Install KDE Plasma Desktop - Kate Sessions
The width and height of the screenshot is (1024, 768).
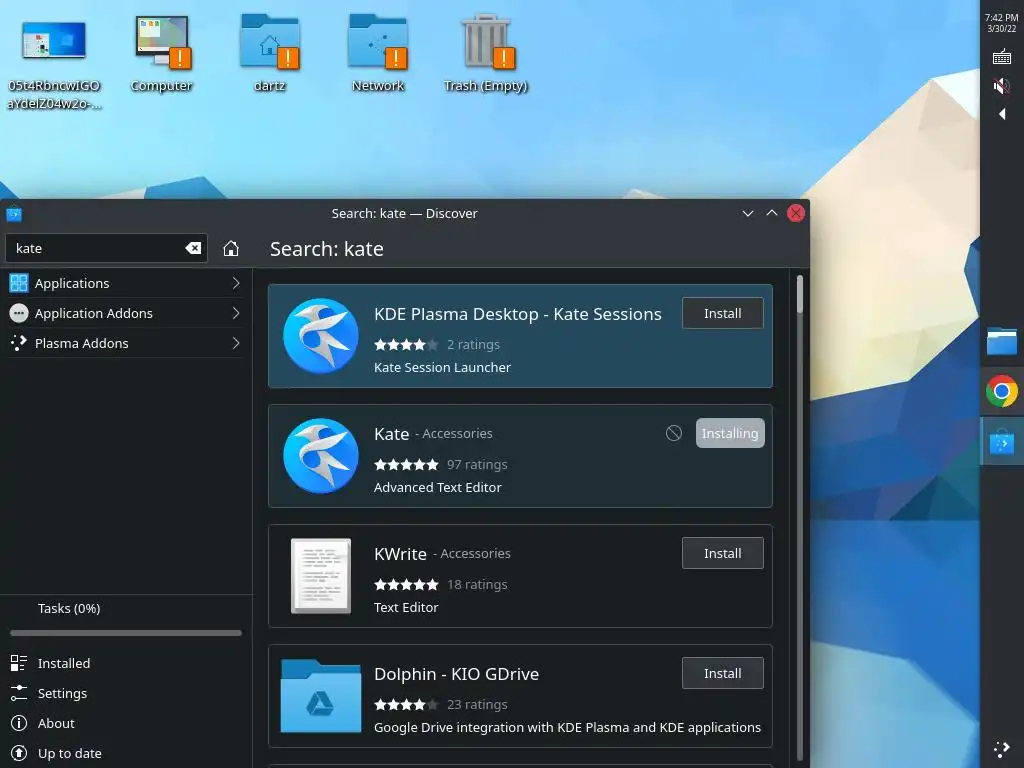[722, 313]
